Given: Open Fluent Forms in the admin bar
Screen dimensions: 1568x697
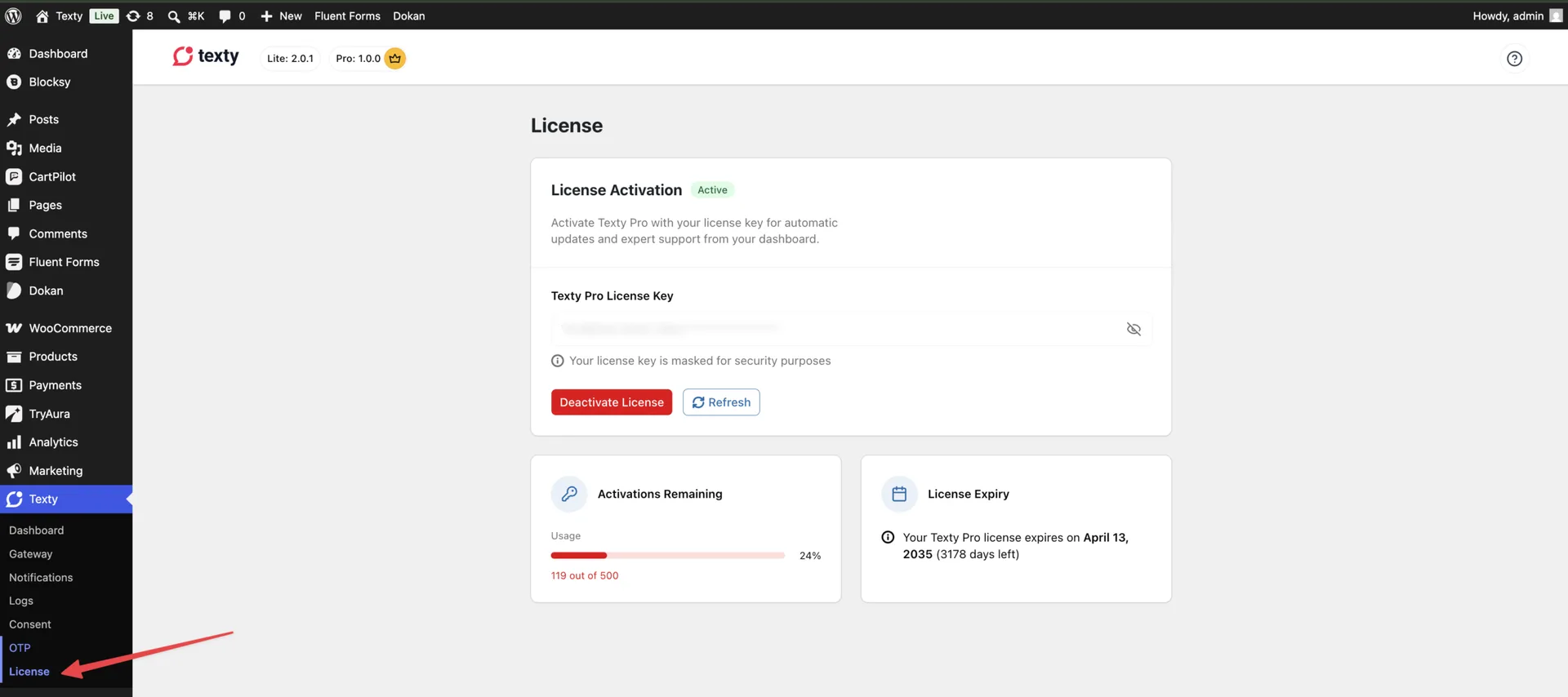Looking at the screenshot, I should tap(347, 16).
